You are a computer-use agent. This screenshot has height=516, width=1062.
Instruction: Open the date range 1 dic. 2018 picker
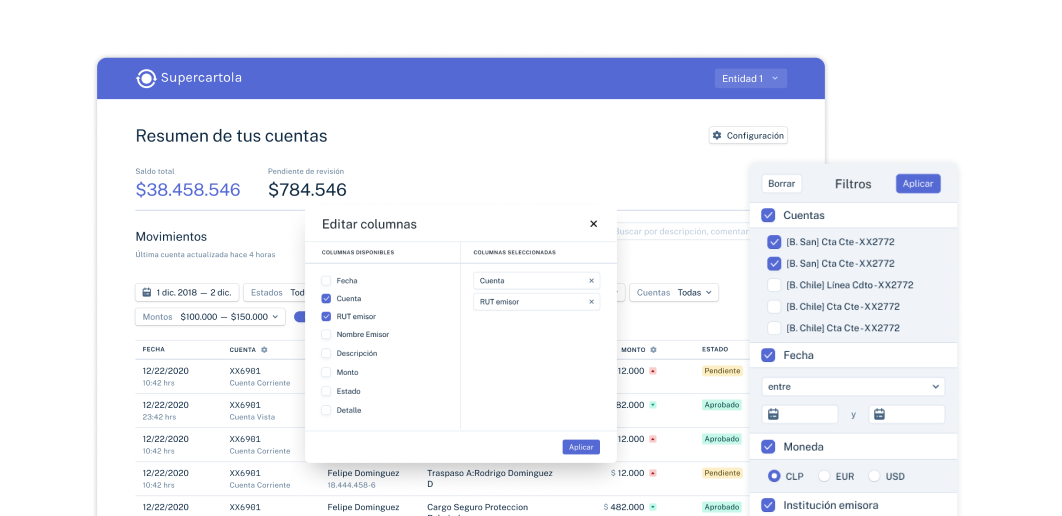click(187, 293)
